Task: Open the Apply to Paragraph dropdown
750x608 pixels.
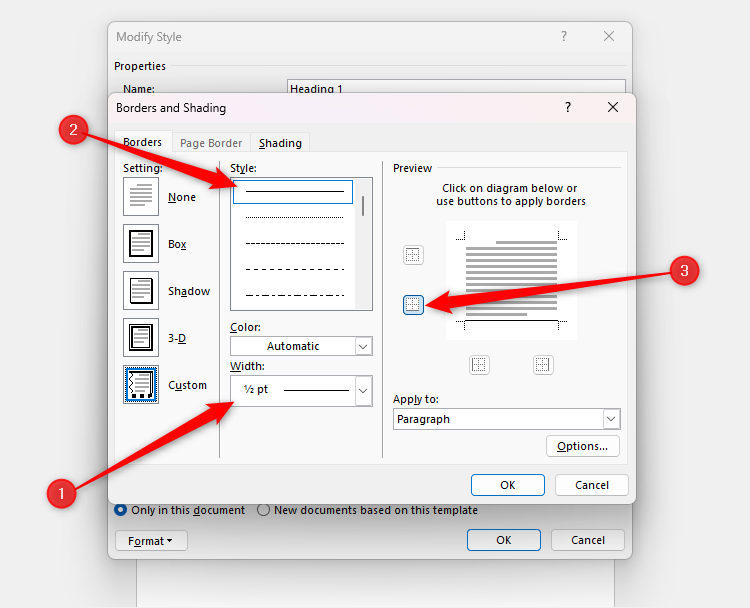Action: [507, 419]
